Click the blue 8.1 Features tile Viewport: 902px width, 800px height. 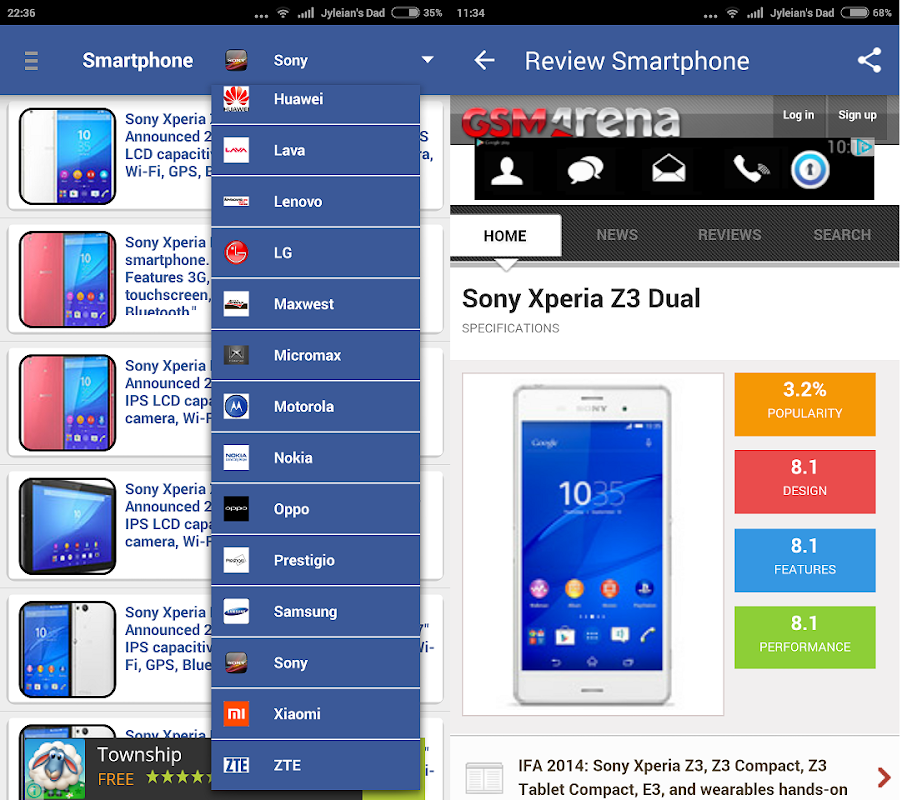[804, 560]
